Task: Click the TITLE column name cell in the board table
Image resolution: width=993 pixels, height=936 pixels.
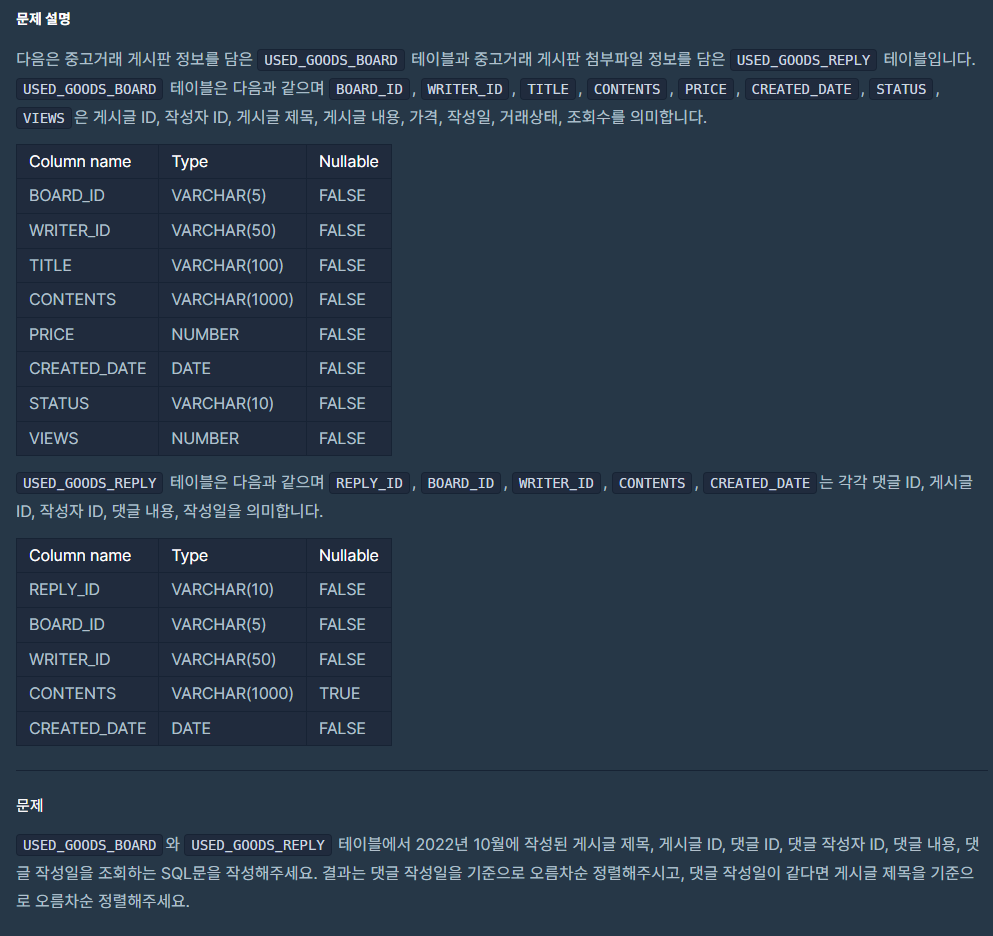Action: (x=87, y=265)
